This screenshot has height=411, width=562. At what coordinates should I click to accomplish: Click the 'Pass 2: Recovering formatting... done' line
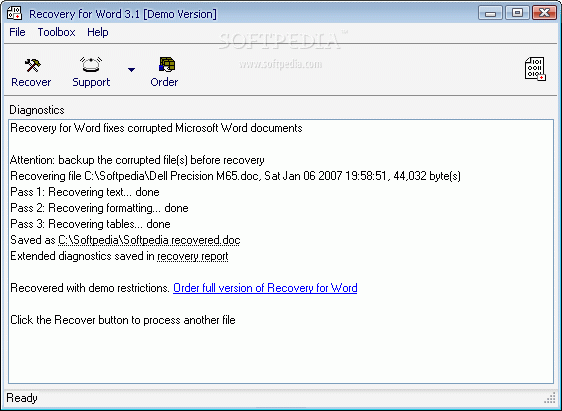[99, 208]
